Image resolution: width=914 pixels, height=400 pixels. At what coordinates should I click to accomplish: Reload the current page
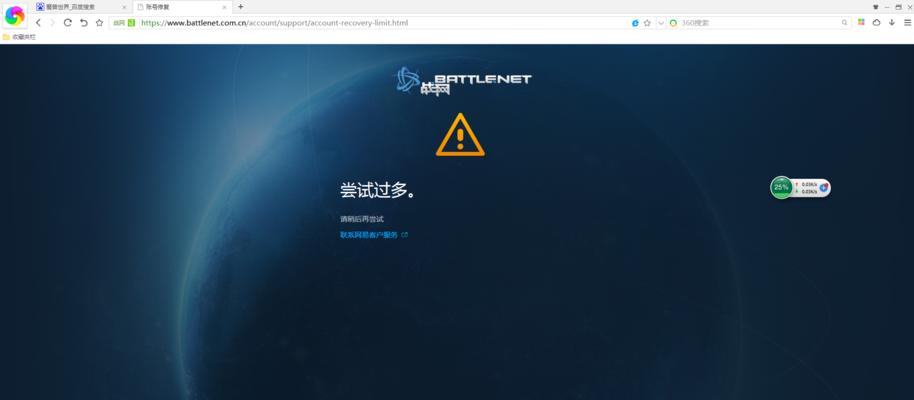[68, 23]
